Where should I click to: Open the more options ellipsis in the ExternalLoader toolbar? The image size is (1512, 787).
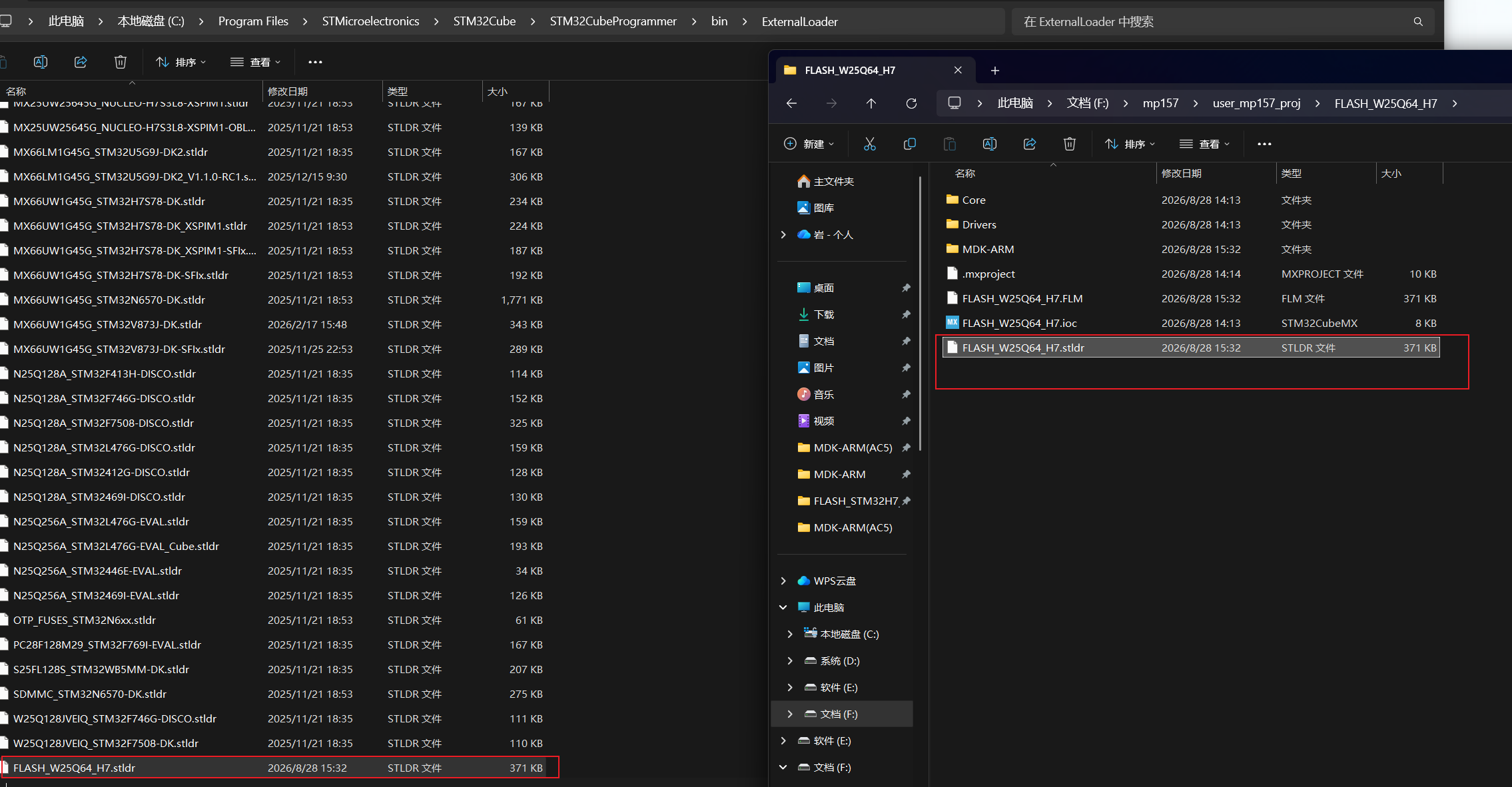point(315,62)
